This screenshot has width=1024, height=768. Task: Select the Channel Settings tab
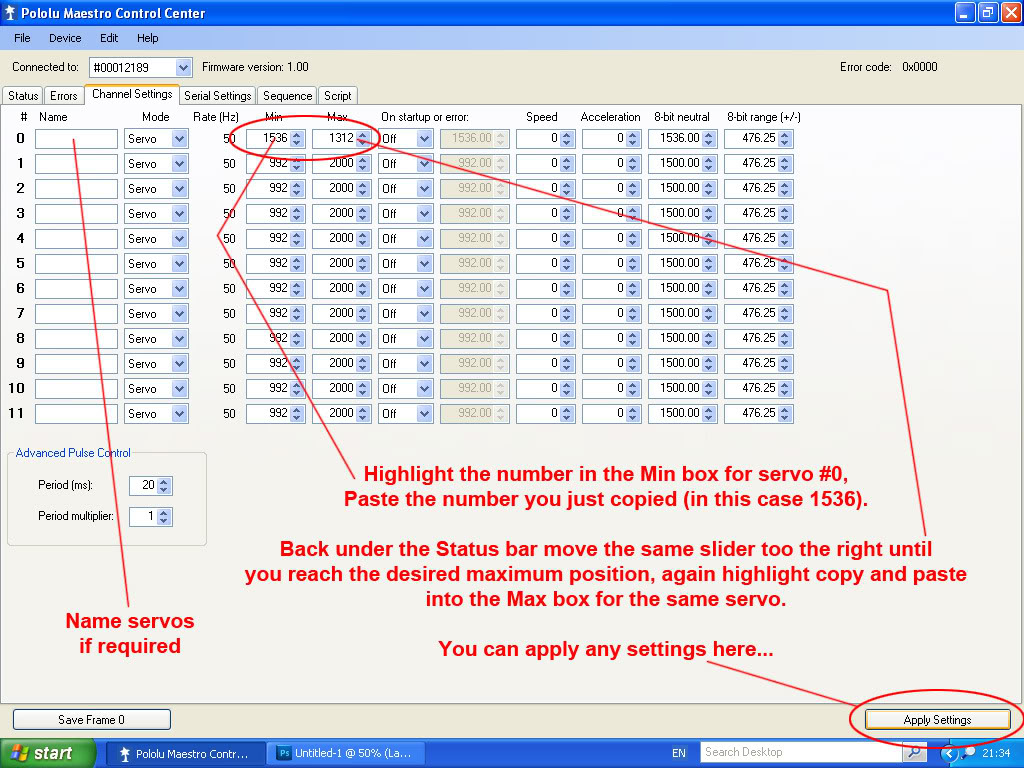pos(132,94)
